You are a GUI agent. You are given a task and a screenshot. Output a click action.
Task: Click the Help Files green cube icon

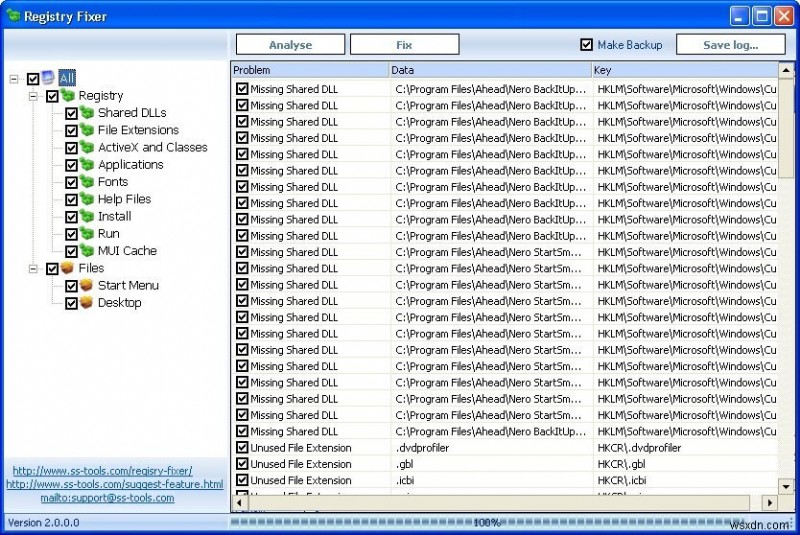pyautogui.click(x=87, y=199)
